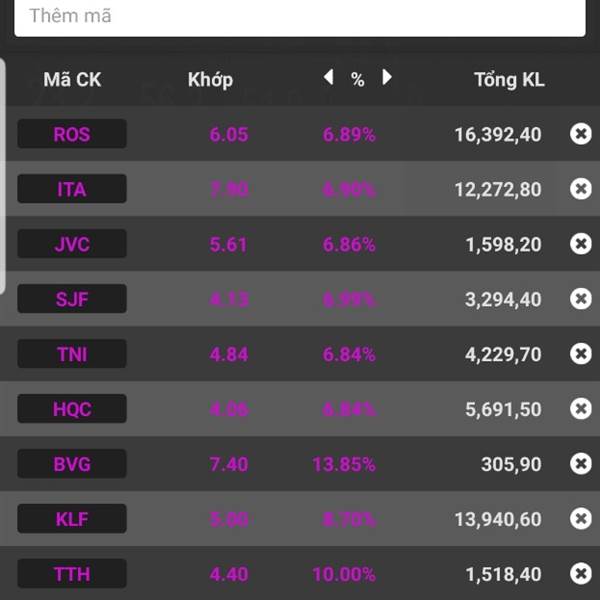Open TTH stock symbol details
600x600 pixels.
(72, 574)
